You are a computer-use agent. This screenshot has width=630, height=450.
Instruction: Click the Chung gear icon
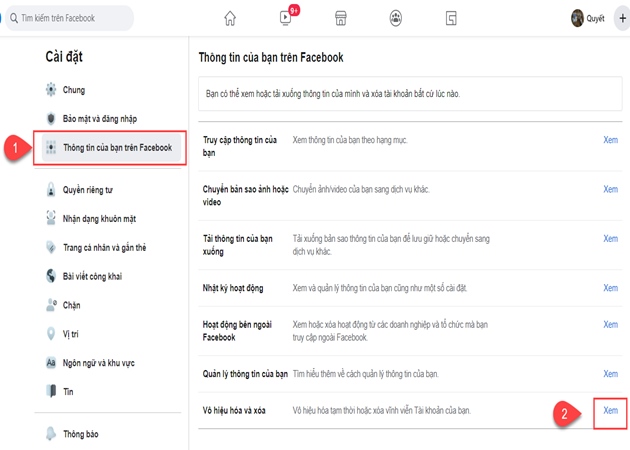click(51, 90)
